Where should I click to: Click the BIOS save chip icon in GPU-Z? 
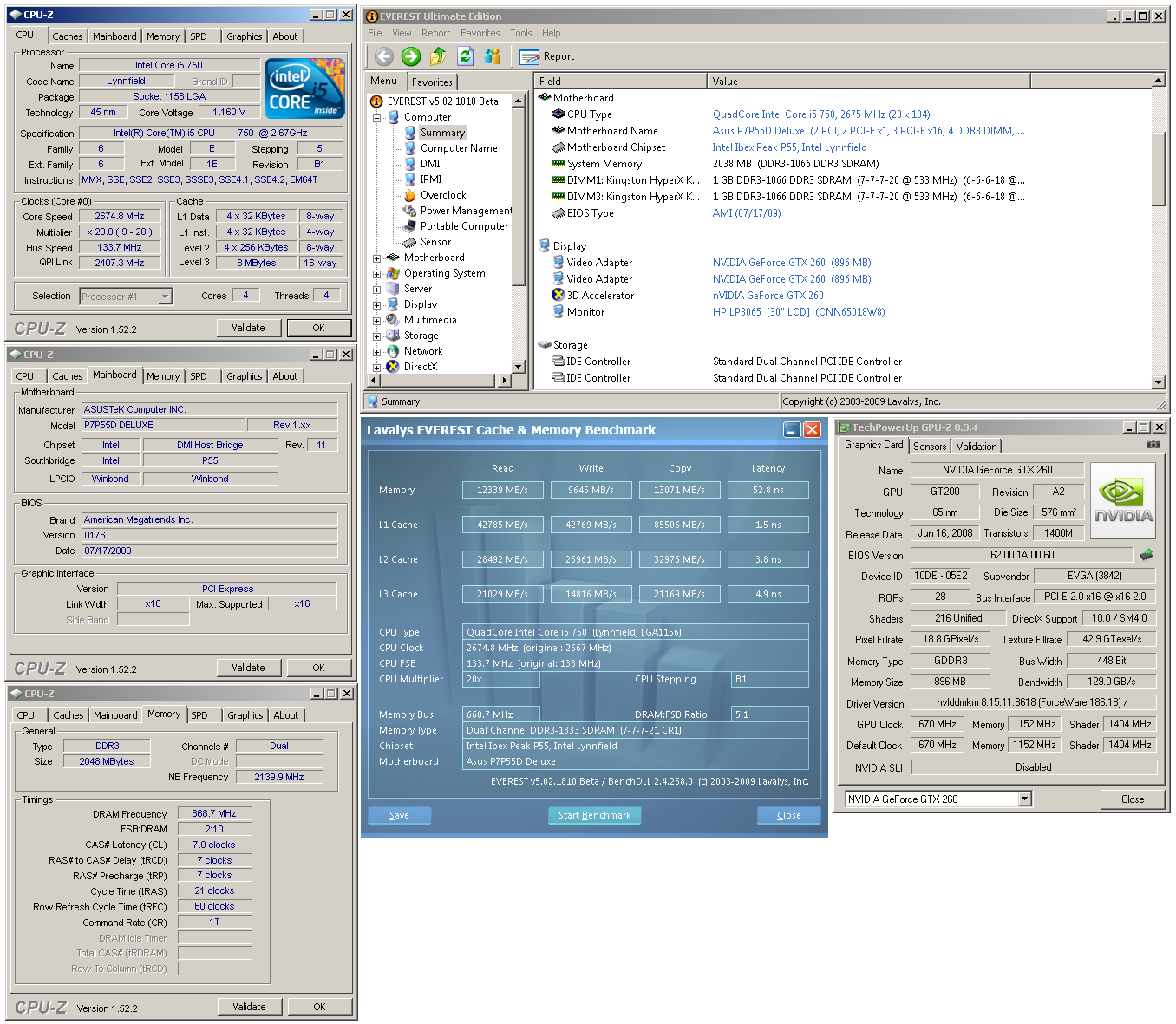coord(1147,555)
